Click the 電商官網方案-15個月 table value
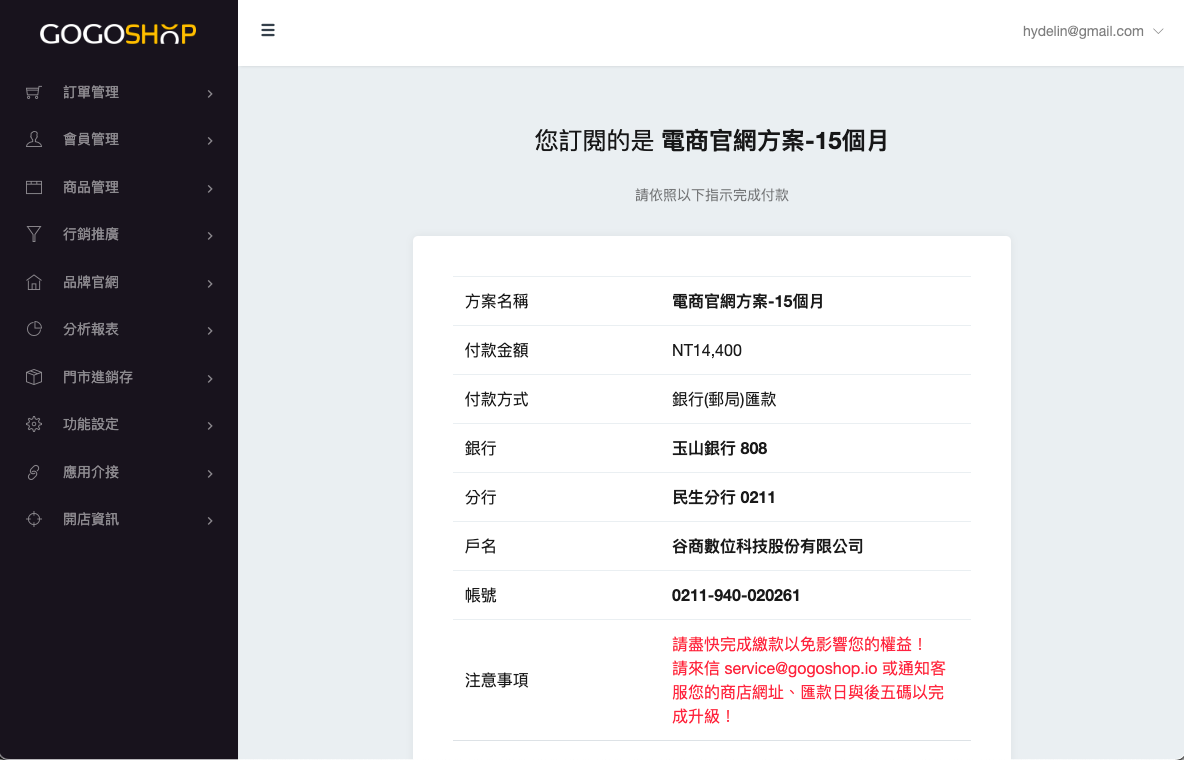This screenshot has height=760, width=1184. [x=748, y=301]
